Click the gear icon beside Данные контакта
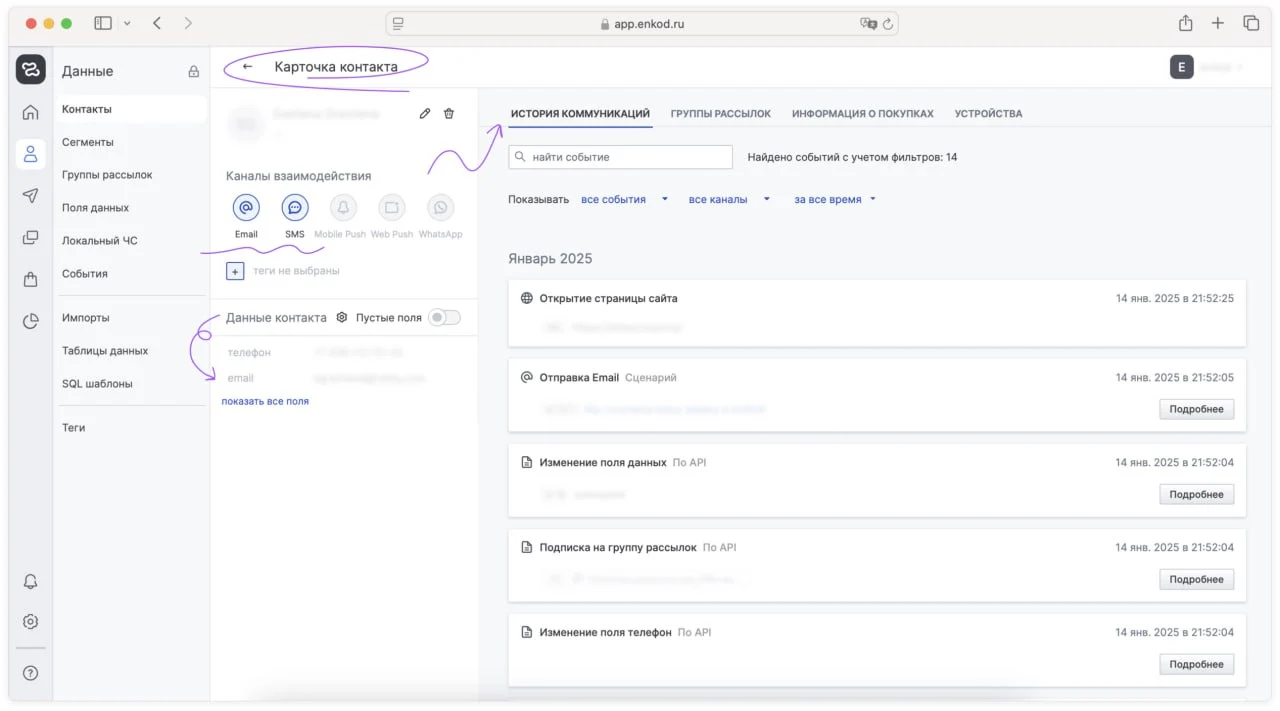 (x=342, y=317)
